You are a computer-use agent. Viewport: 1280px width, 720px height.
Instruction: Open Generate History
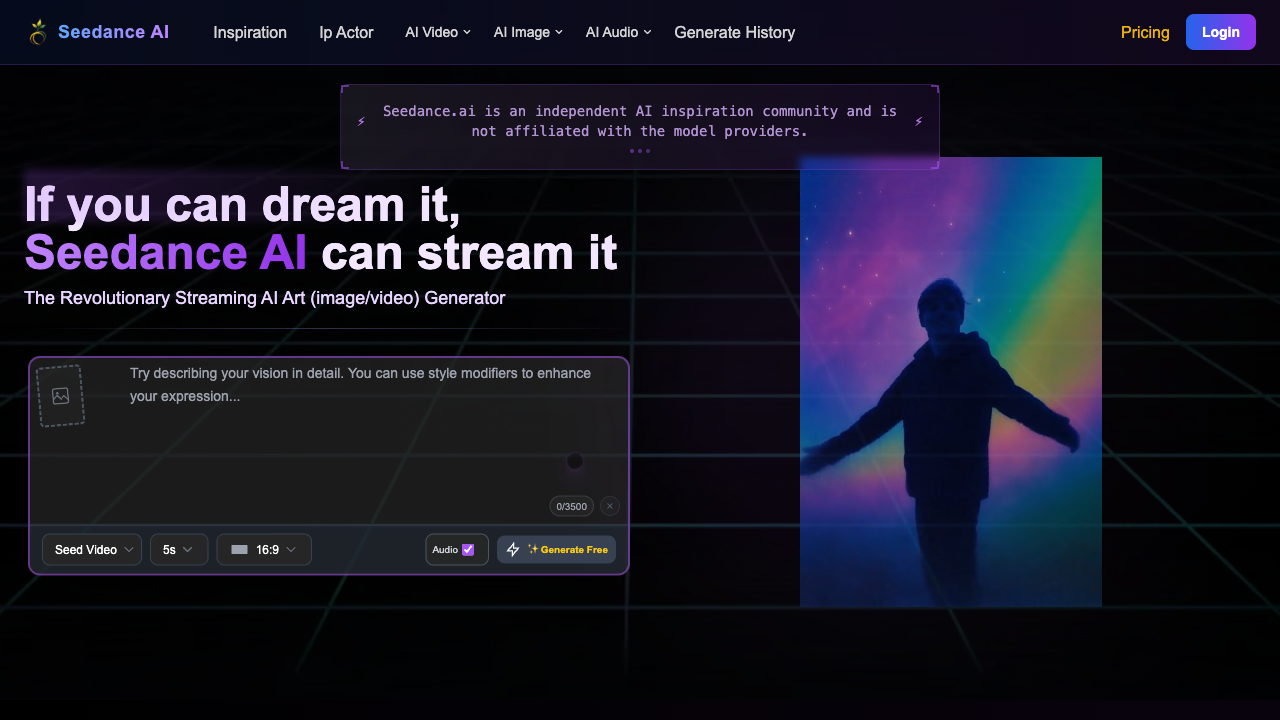click(x=735, y=32)
